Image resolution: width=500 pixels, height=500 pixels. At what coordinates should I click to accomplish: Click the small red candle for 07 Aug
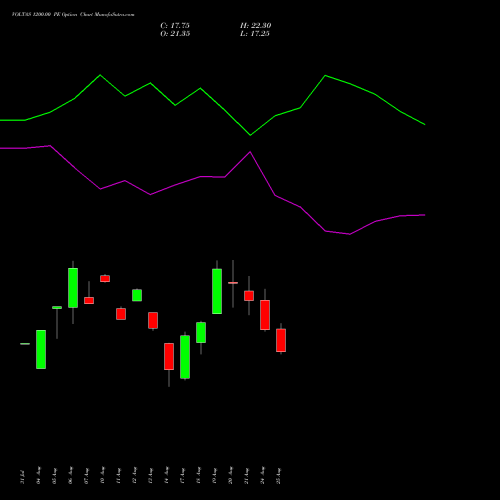(x=89, y=300)
